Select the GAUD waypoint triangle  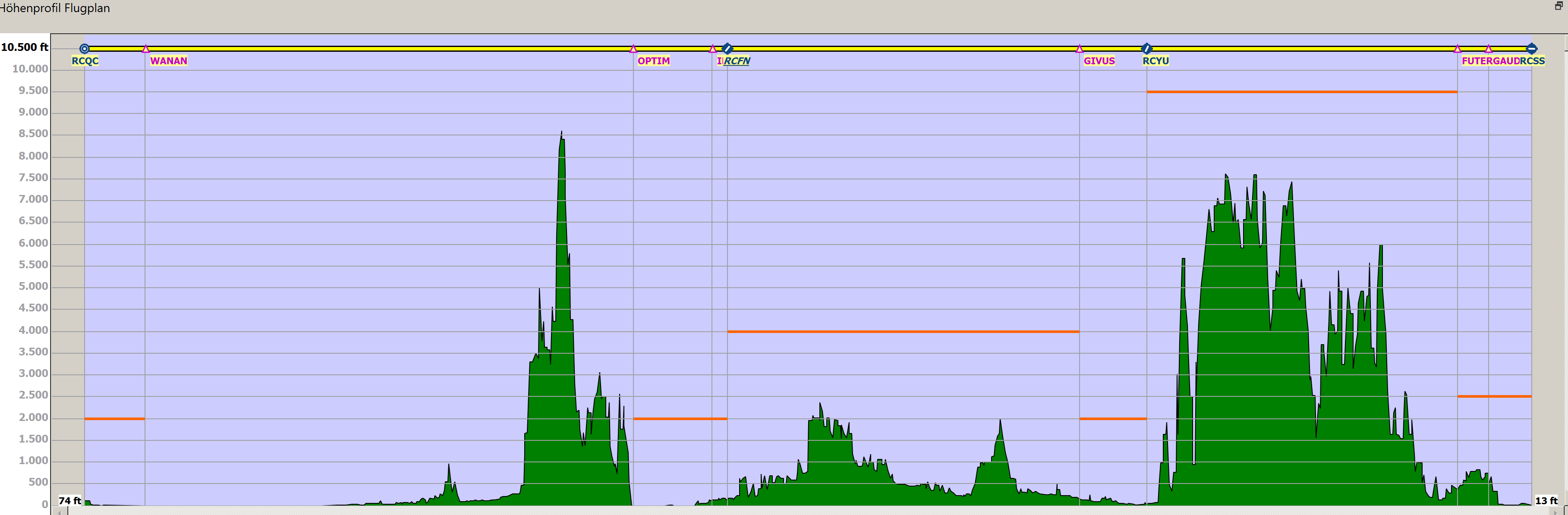(1488, 49)
